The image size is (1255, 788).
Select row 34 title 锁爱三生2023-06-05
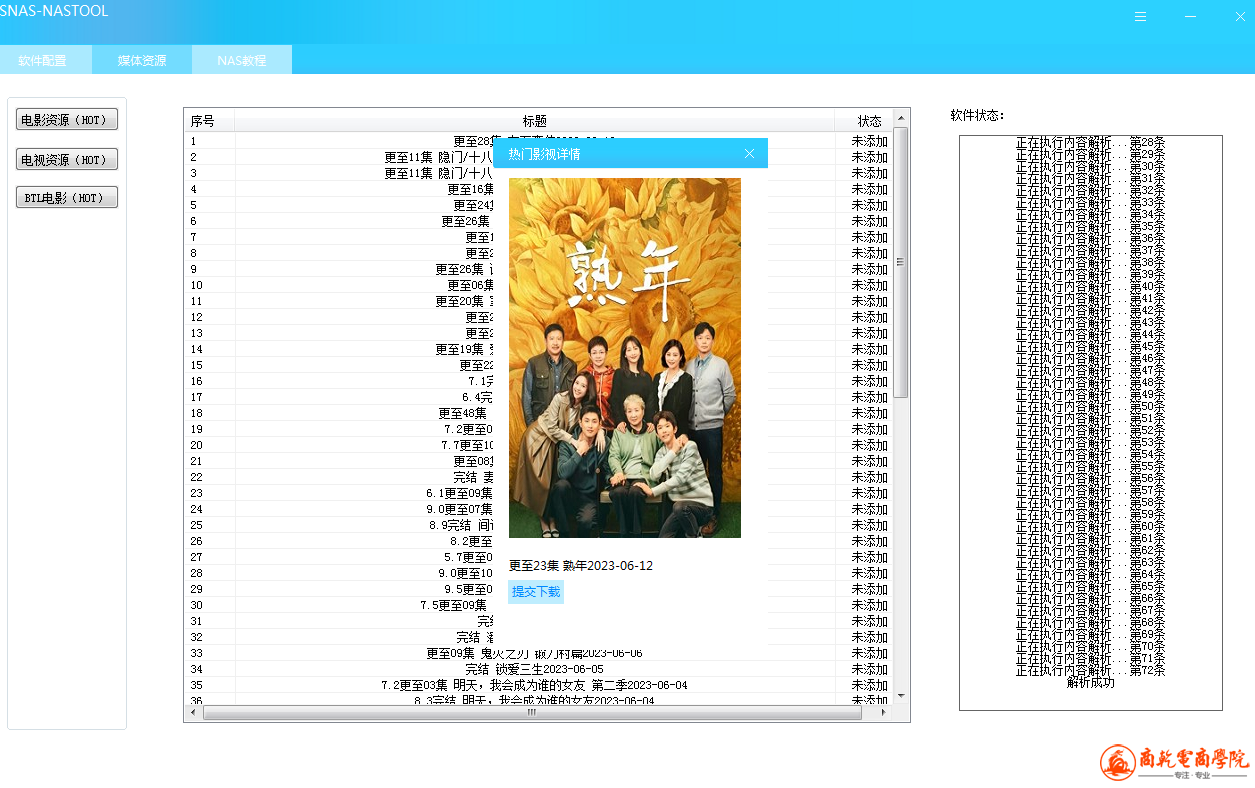[535, 669]
